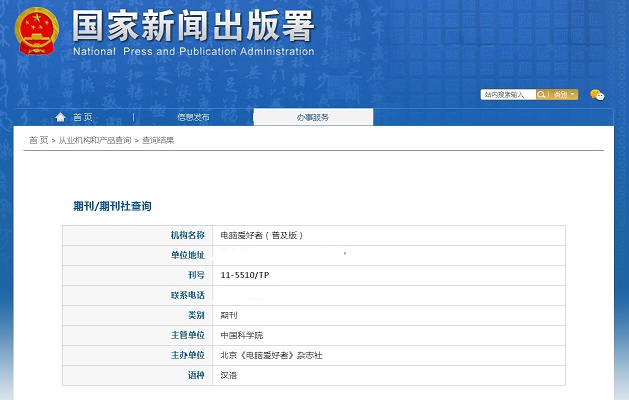Go to 首页 in the breadcrumb
Viewport: 629px width, 400px height.
(x=38, y=140)
